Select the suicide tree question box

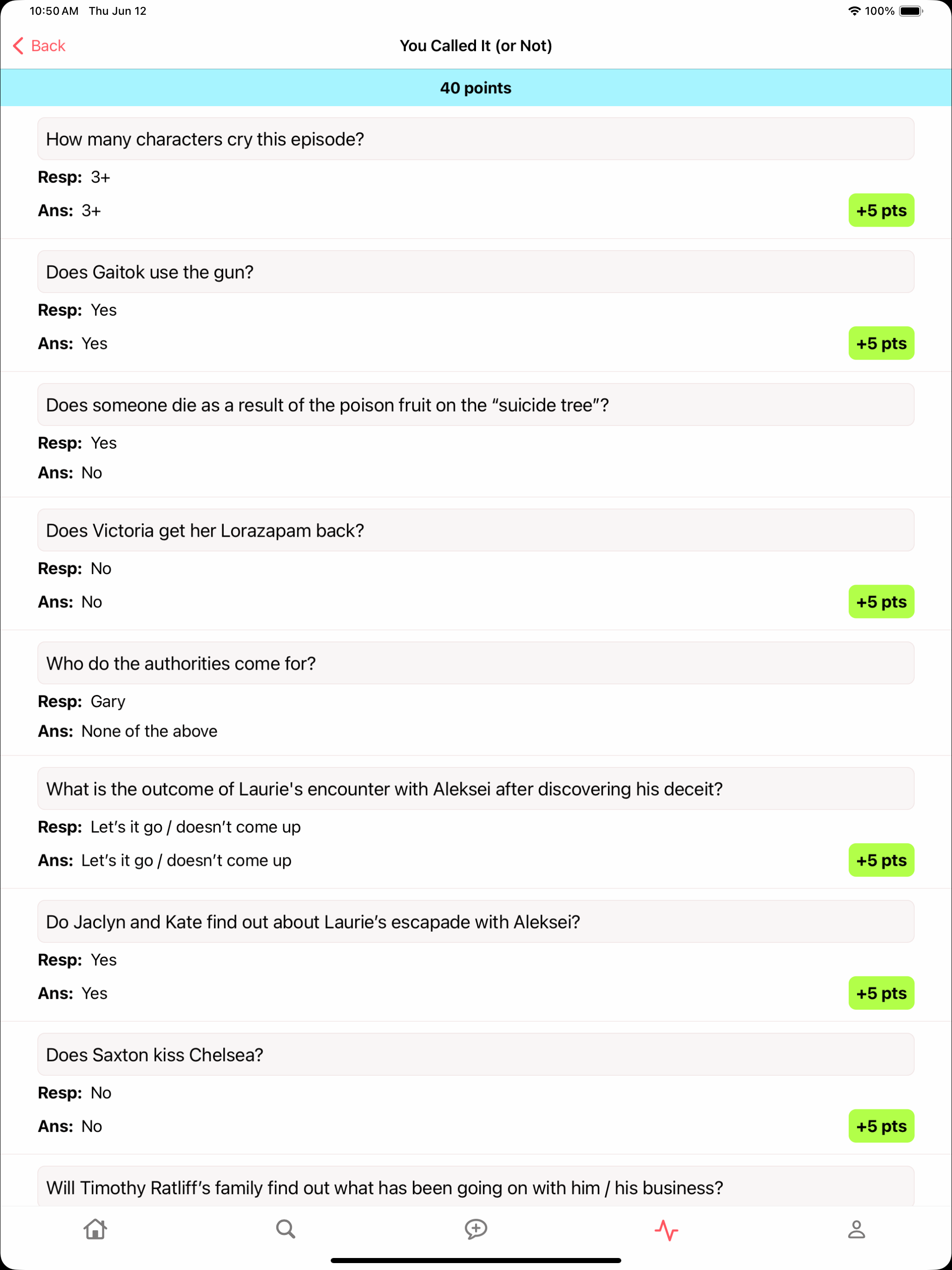tap(476, 405)
